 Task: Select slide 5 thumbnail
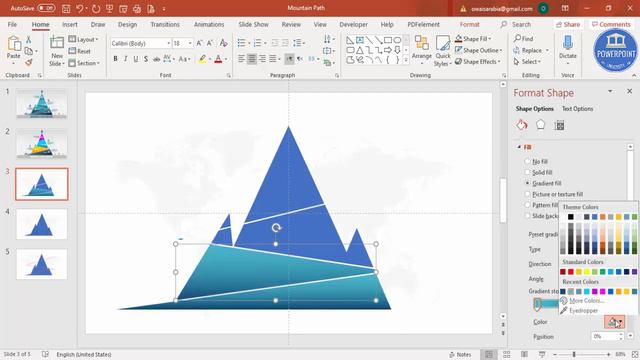[42, 264]
